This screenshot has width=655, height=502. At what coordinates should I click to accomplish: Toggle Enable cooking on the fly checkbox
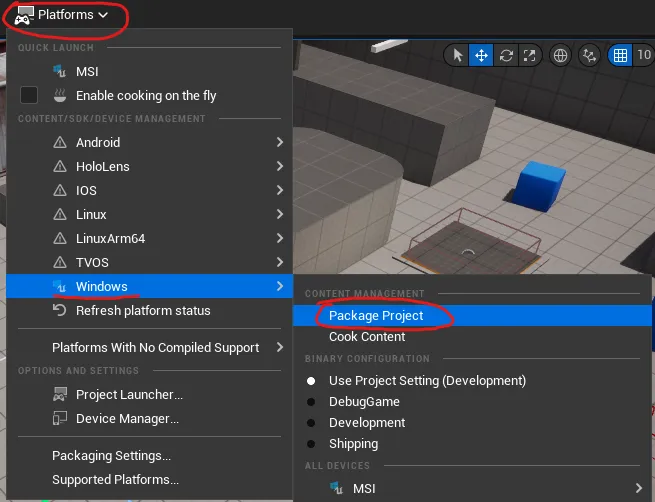point(29,95)
